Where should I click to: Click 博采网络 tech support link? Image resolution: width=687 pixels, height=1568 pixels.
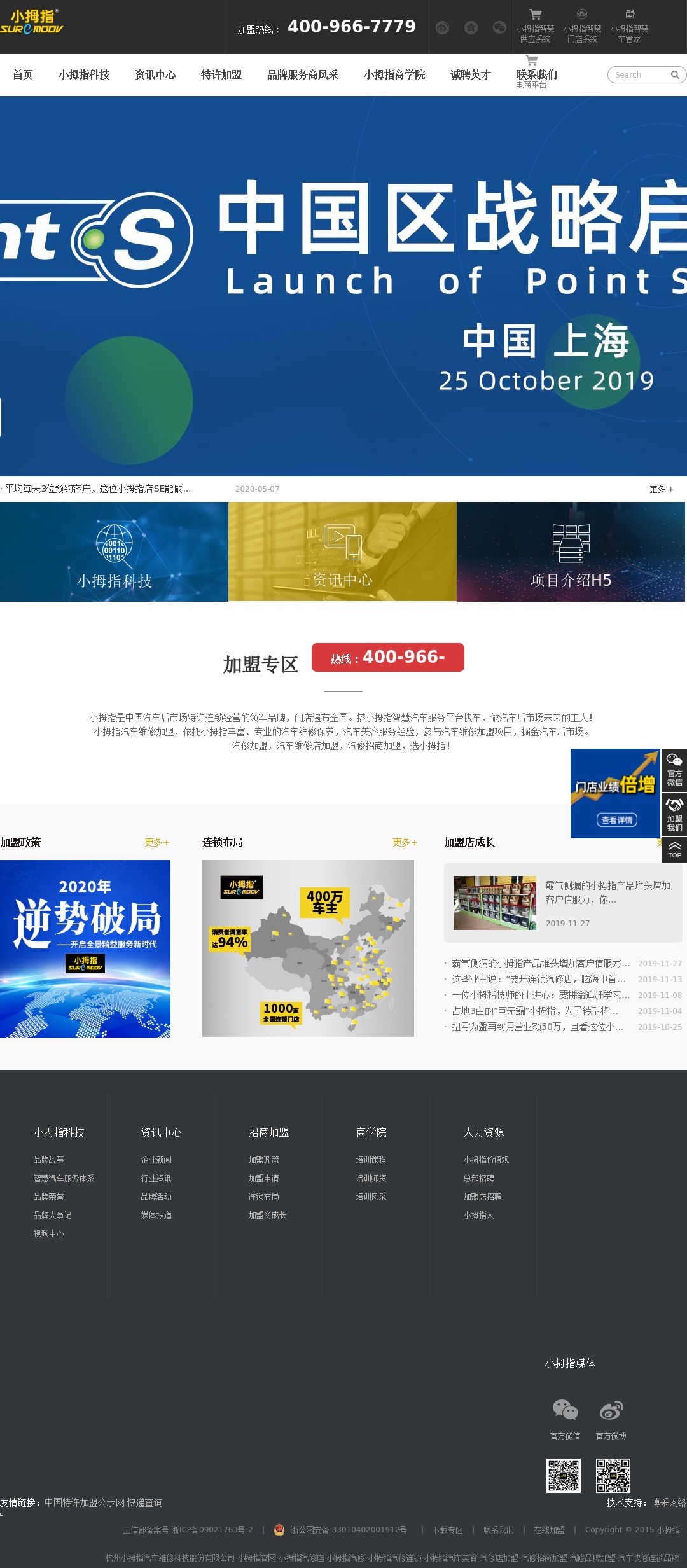(x=669, y=1502)
